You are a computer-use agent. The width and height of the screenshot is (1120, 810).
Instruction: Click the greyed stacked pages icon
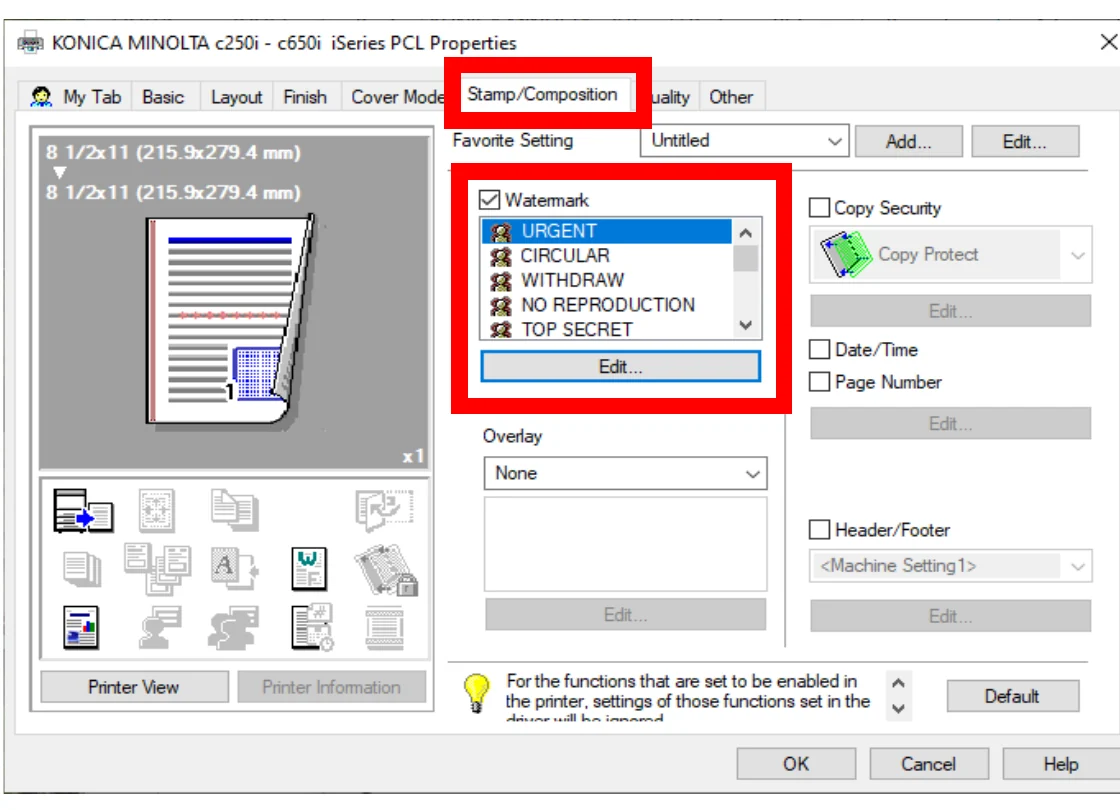(x=82, y=569)
